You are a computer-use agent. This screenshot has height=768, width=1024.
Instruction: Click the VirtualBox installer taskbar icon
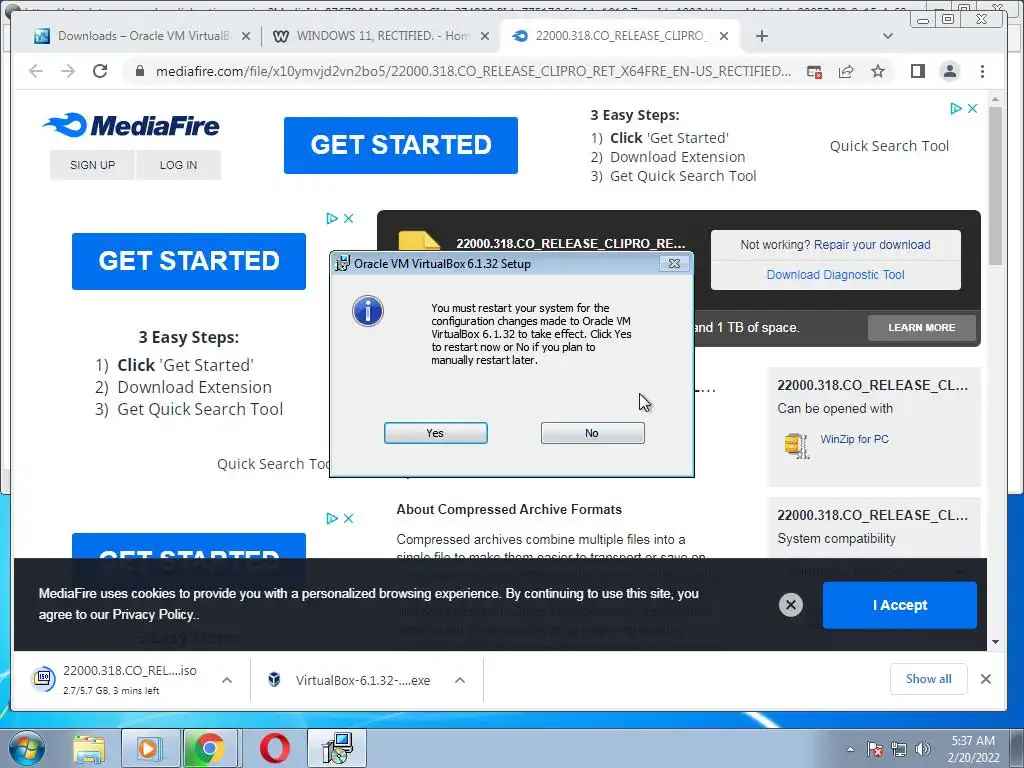tap(338, 748)
